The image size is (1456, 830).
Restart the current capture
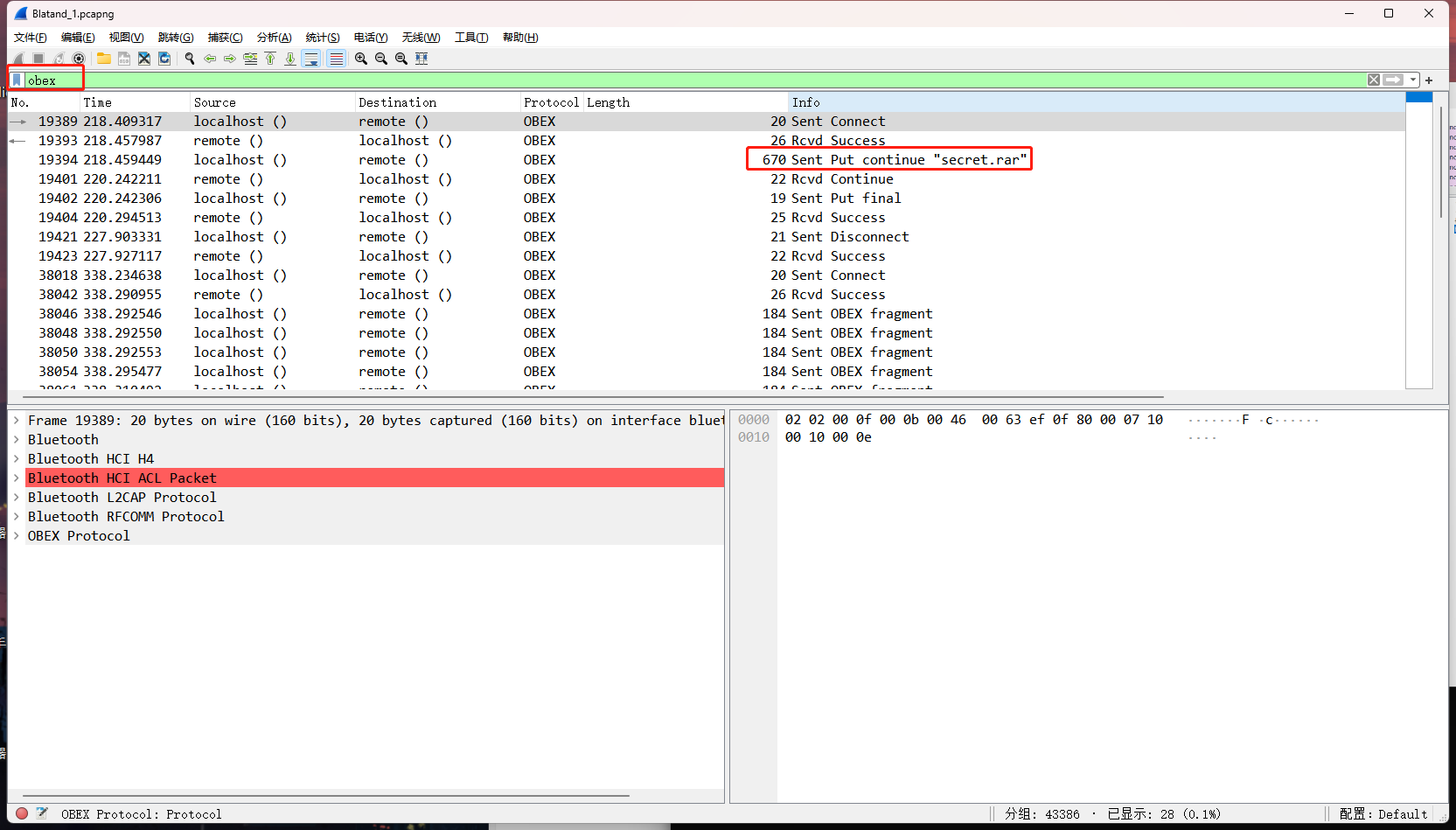point(59,59)
